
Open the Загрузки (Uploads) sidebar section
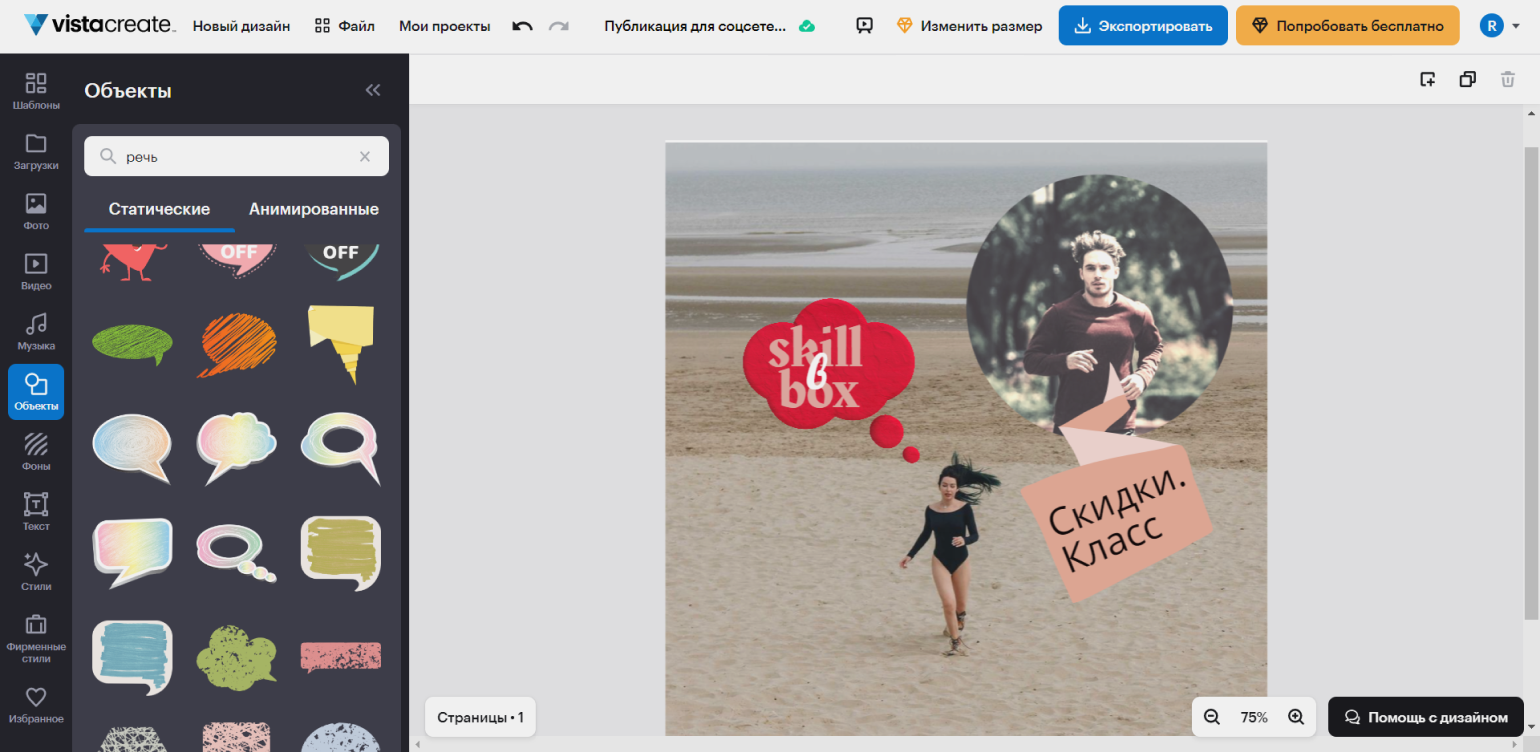pyautogui.click(x=36, y=151)
